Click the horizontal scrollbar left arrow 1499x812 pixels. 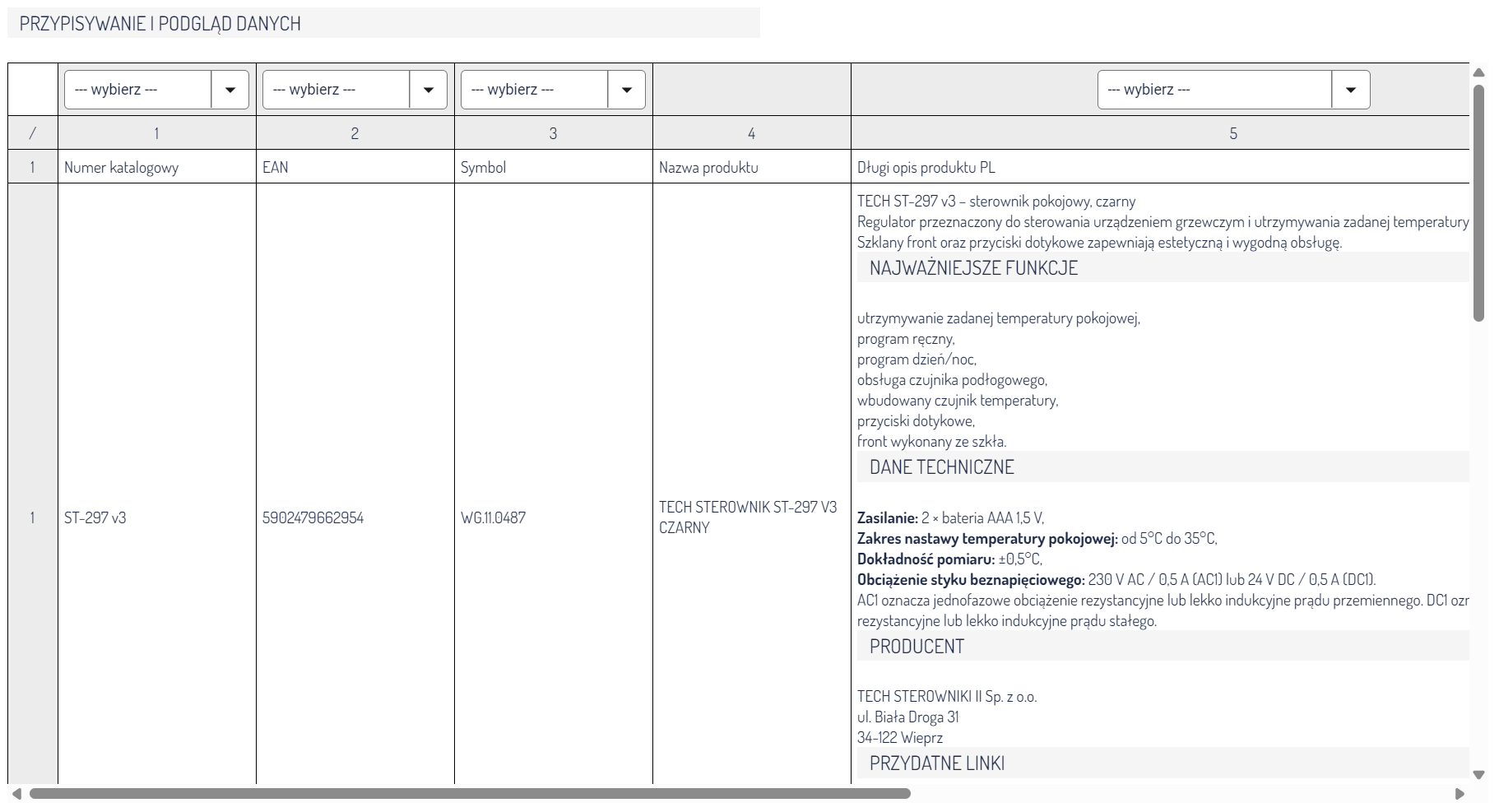pyautogui.click(x=16, y=794)
